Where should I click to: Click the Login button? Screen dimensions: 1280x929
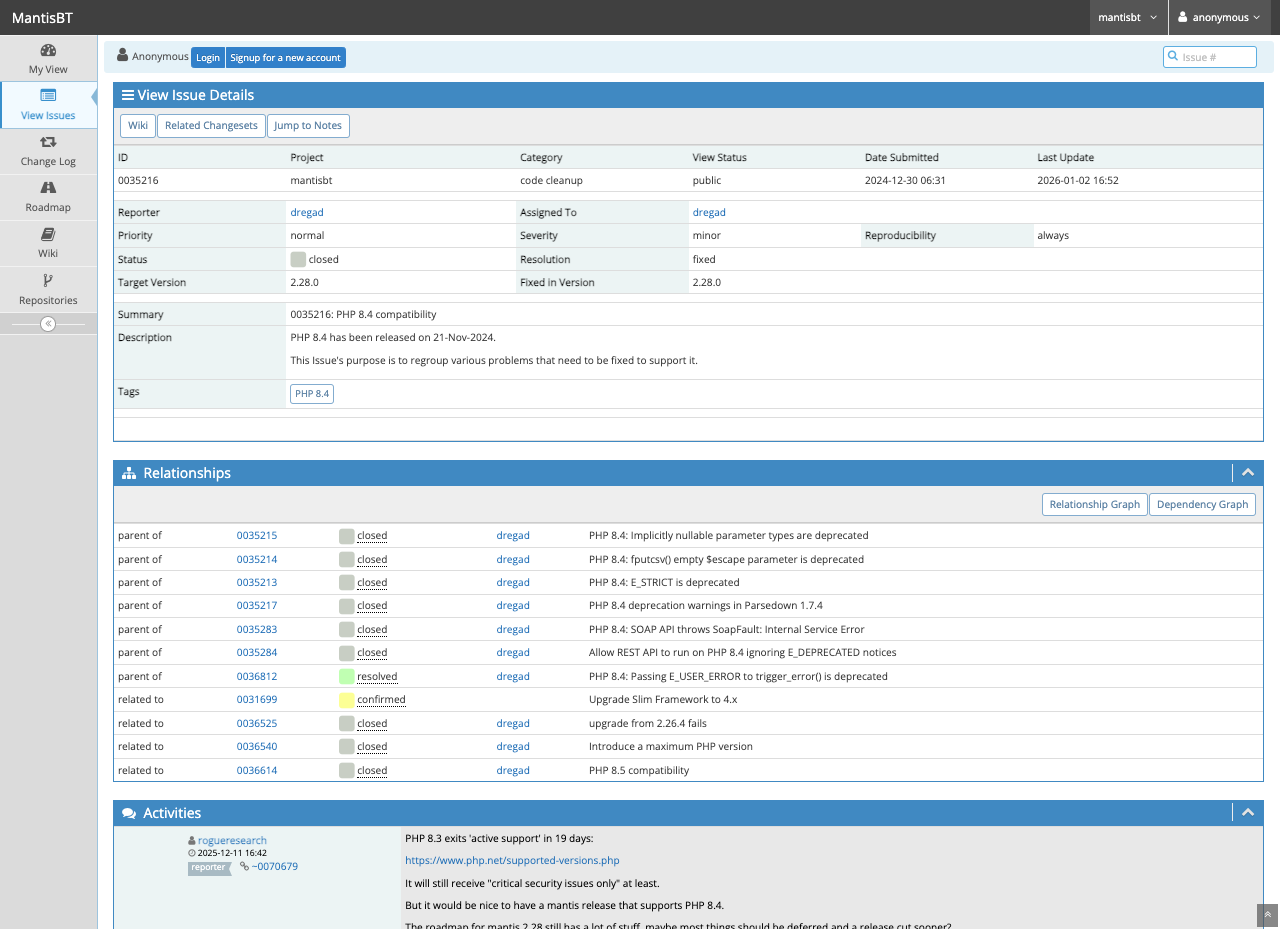point(208,58)
